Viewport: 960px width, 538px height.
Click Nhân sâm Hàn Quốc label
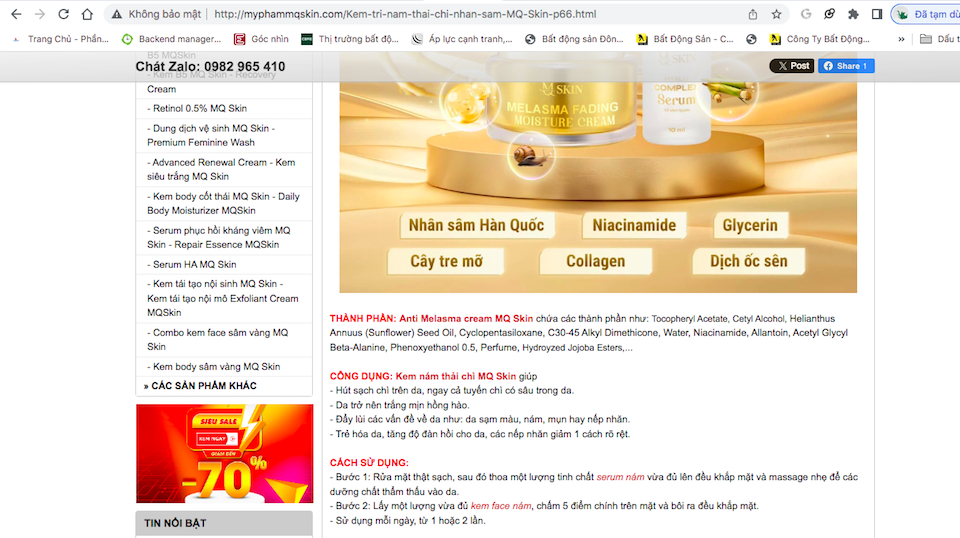(476, 225)
